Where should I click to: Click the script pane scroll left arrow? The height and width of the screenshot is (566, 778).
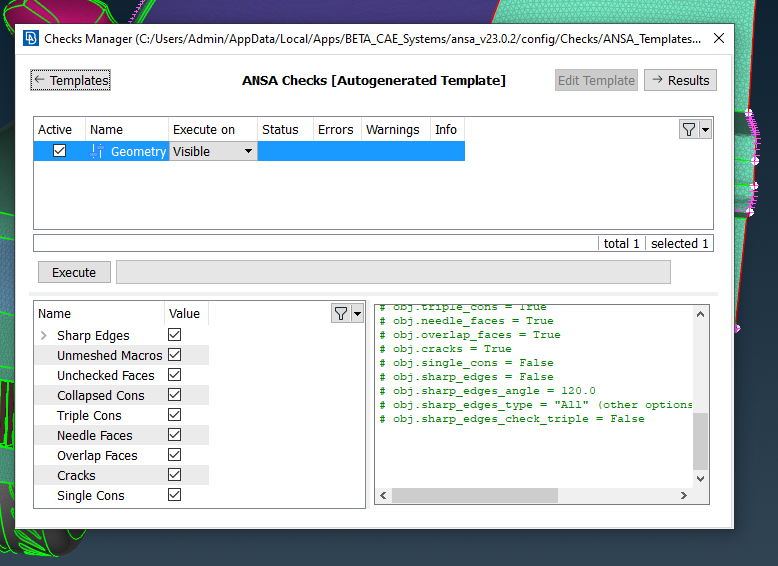[383, 495]
